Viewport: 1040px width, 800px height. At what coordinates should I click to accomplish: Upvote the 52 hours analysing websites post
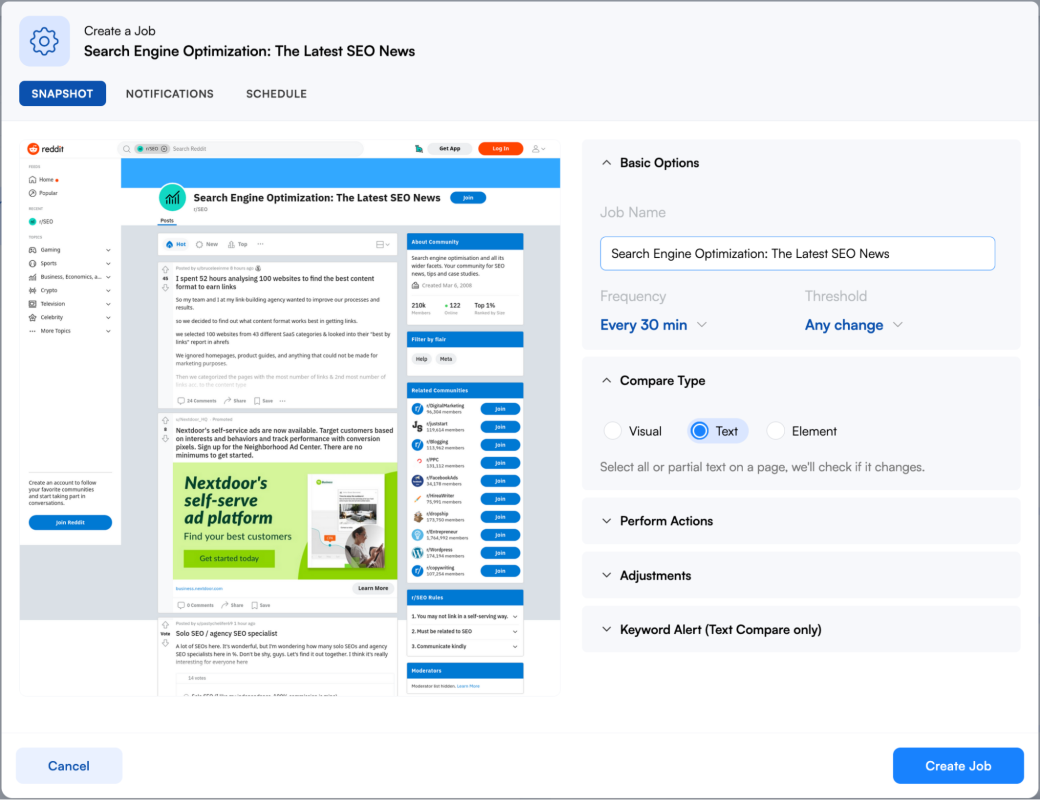[165, 269]
